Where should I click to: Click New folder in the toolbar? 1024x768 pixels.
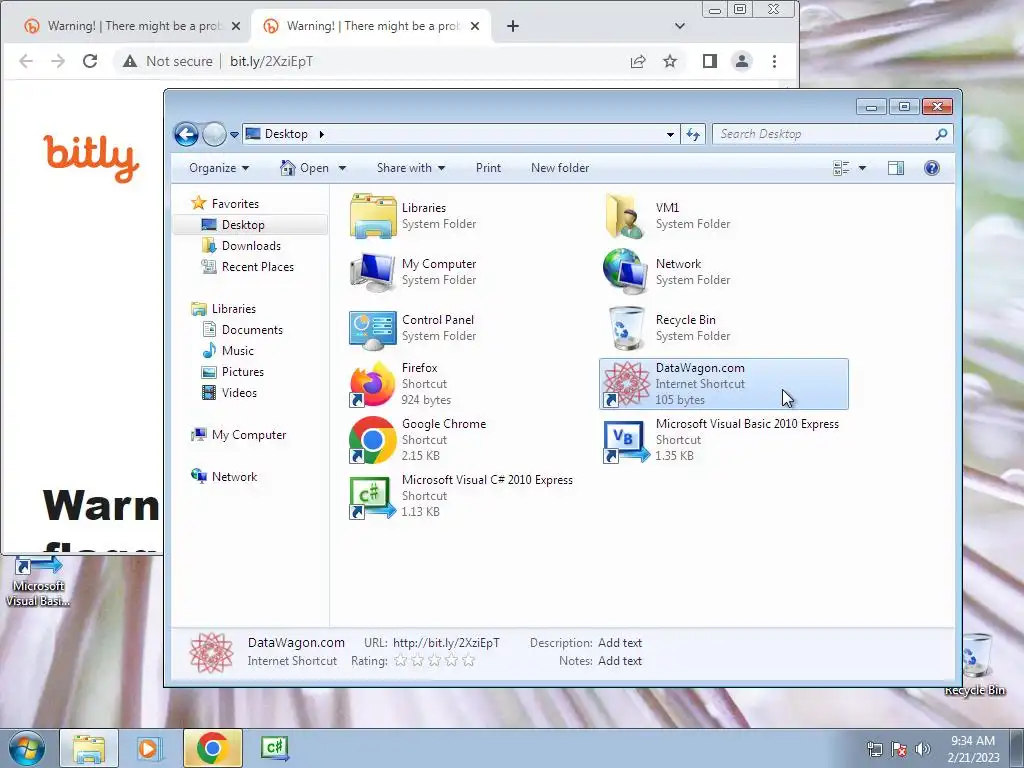point(560,168)
